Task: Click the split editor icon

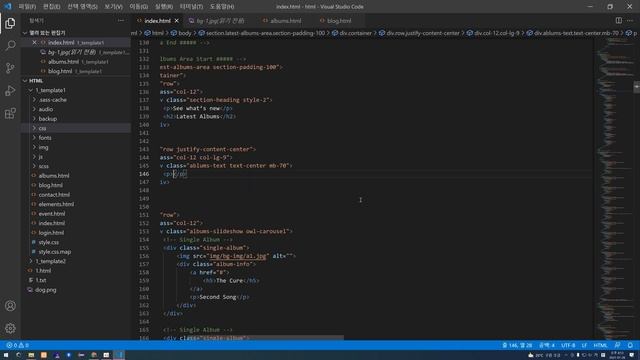Action: (x=619, y=20)
